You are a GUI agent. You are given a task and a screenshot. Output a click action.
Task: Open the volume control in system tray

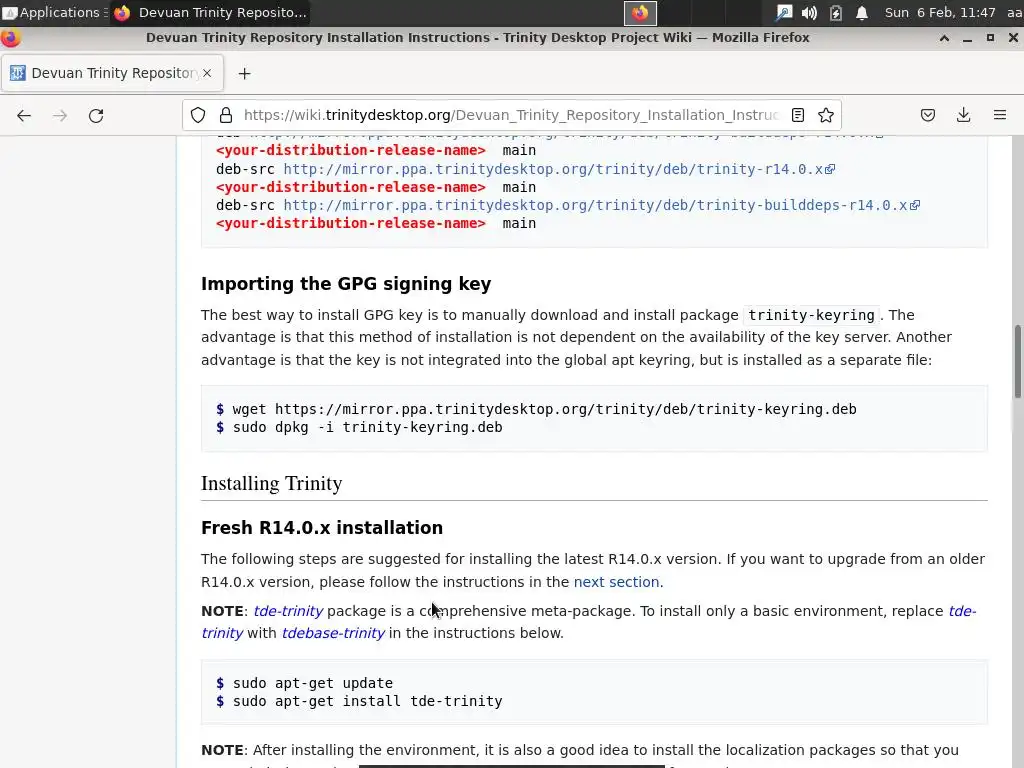(809, 13)
